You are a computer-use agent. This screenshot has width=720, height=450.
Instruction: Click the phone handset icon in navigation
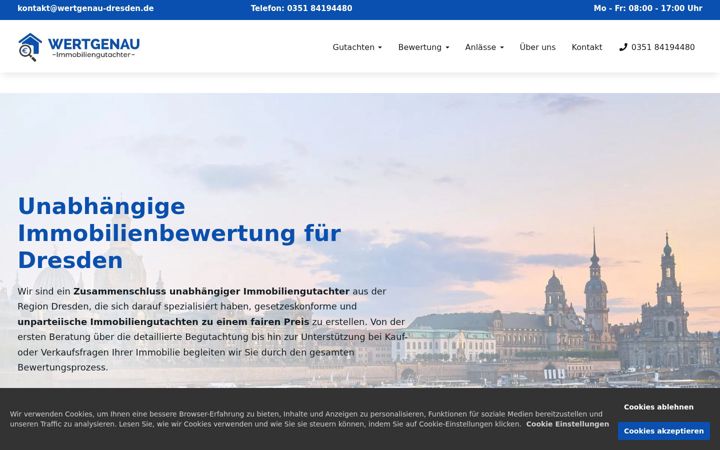623,47
